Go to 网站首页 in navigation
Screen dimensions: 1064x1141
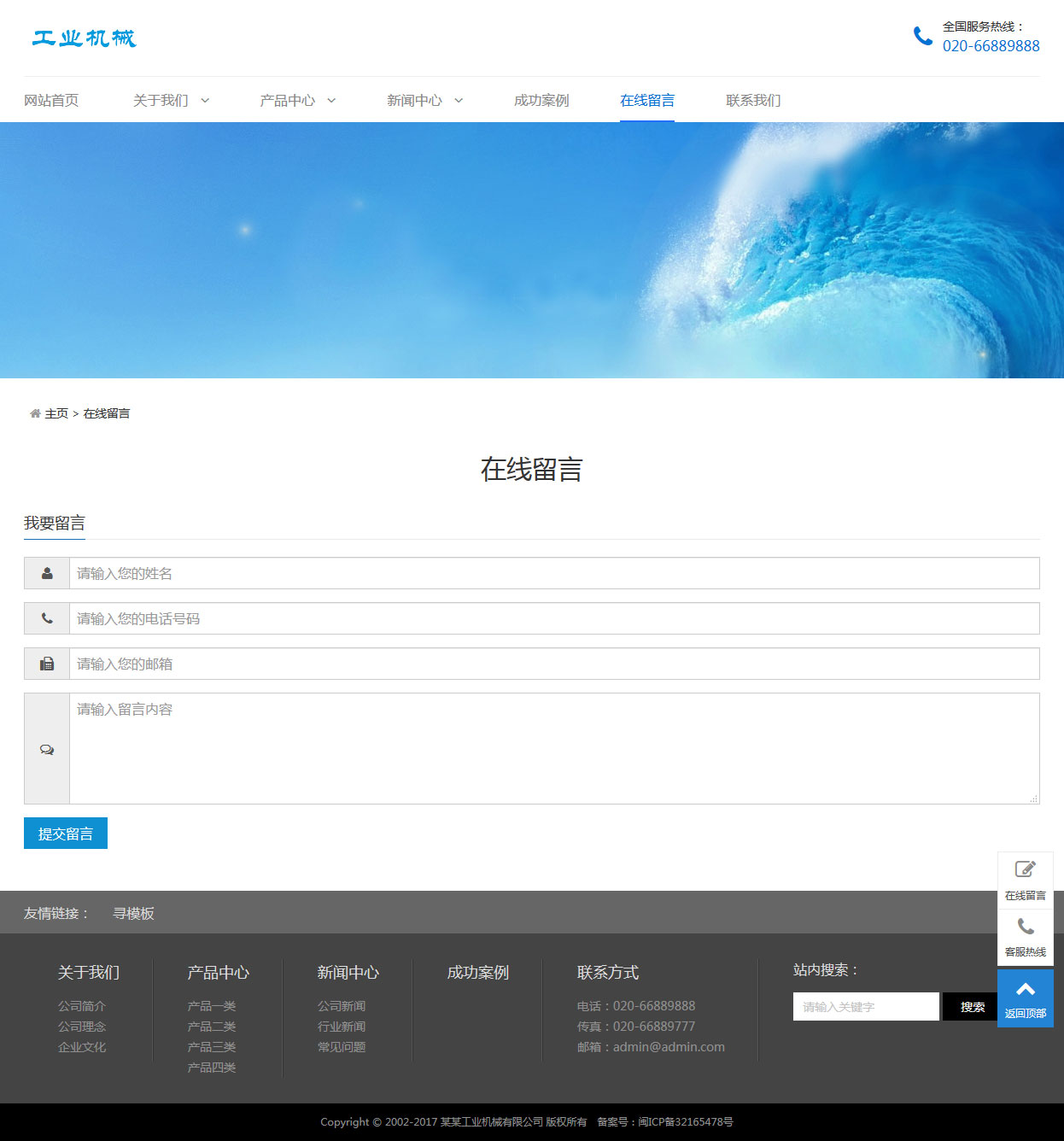tap(51, 101)
